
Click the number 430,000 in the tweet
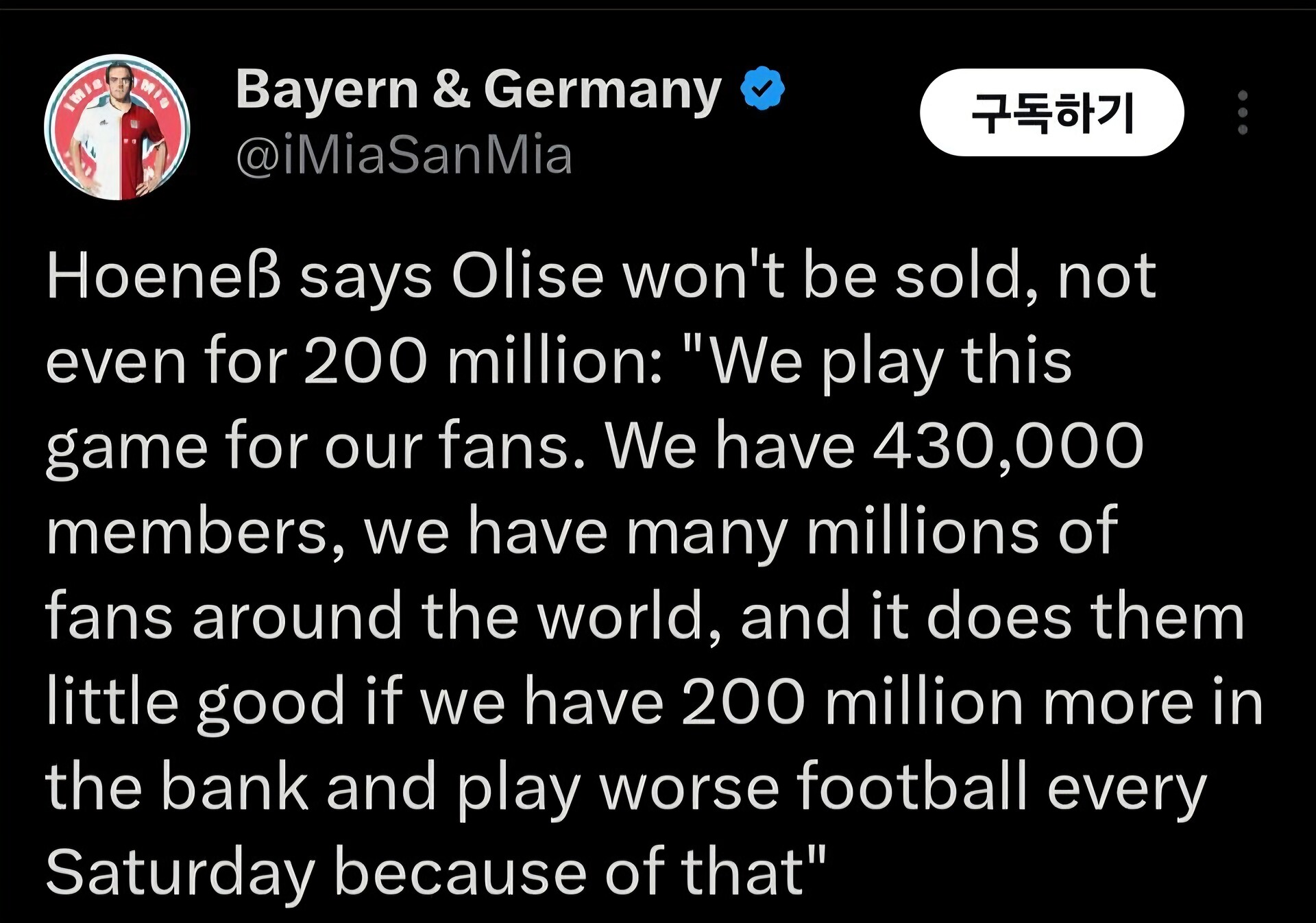click(1008, 446)
